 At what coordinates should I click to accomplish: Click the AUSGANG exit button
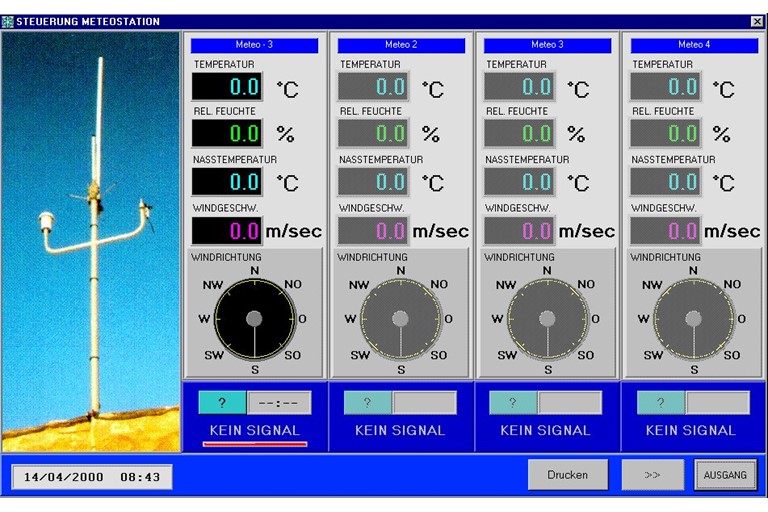coord(725,474)
